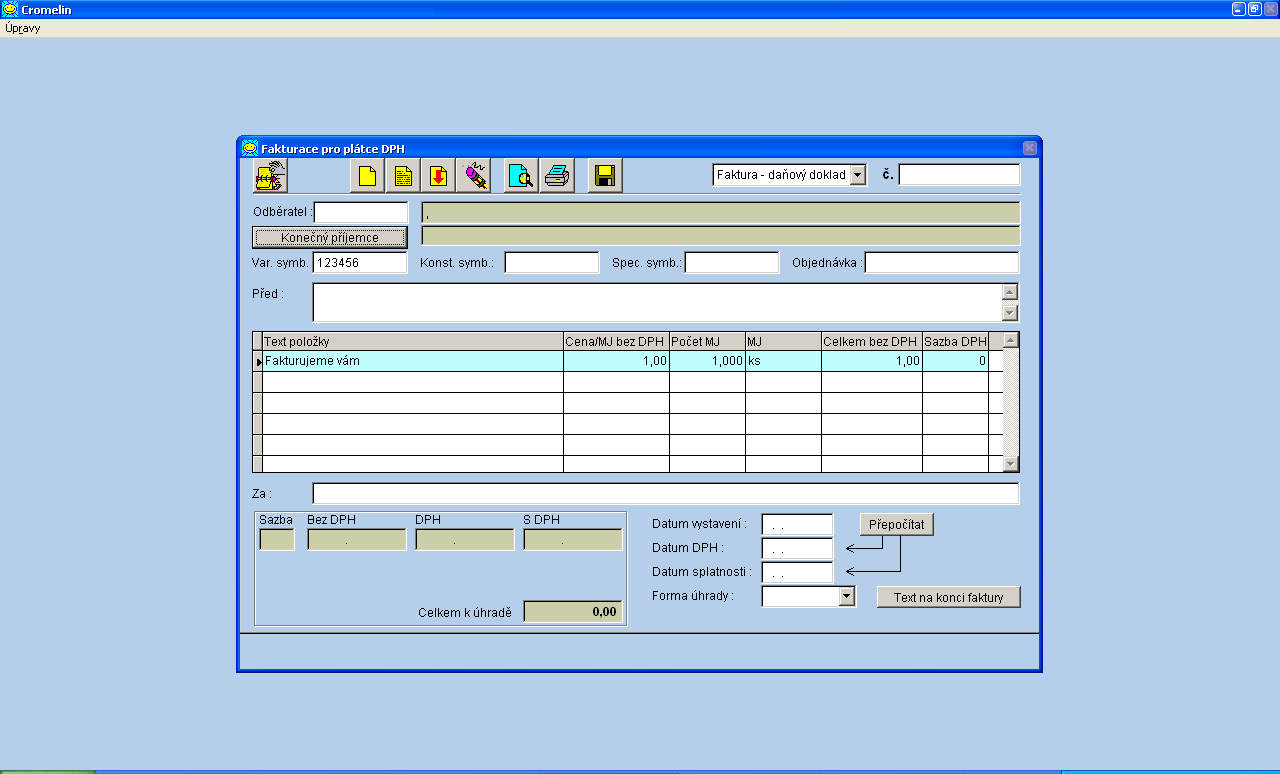
Task: Click the yellow document with red arrow icon
Action: click(x=438, y=176)
